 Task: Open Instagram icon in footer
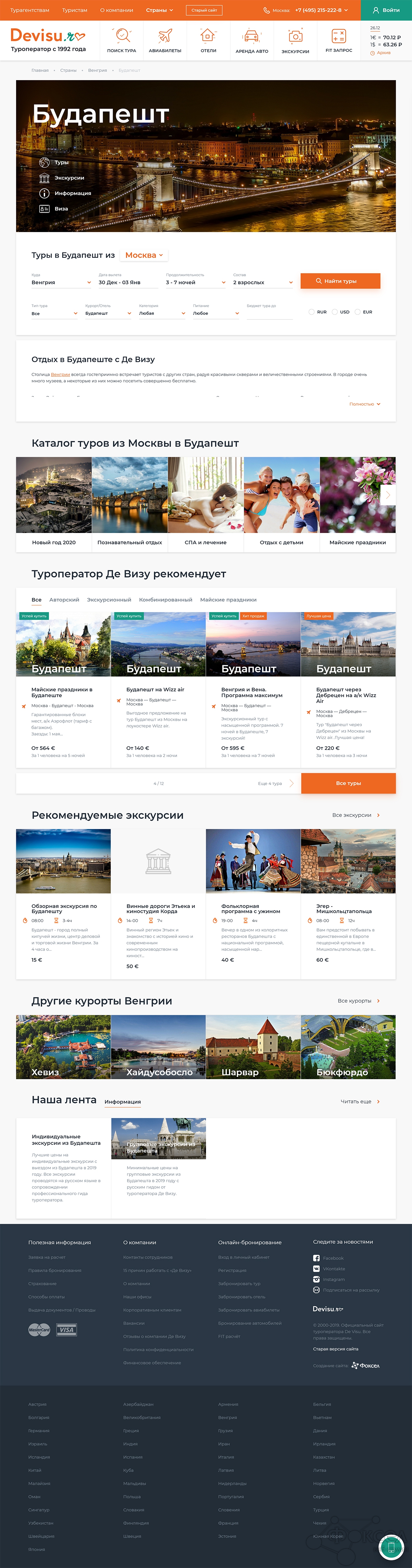[316, 1280]
